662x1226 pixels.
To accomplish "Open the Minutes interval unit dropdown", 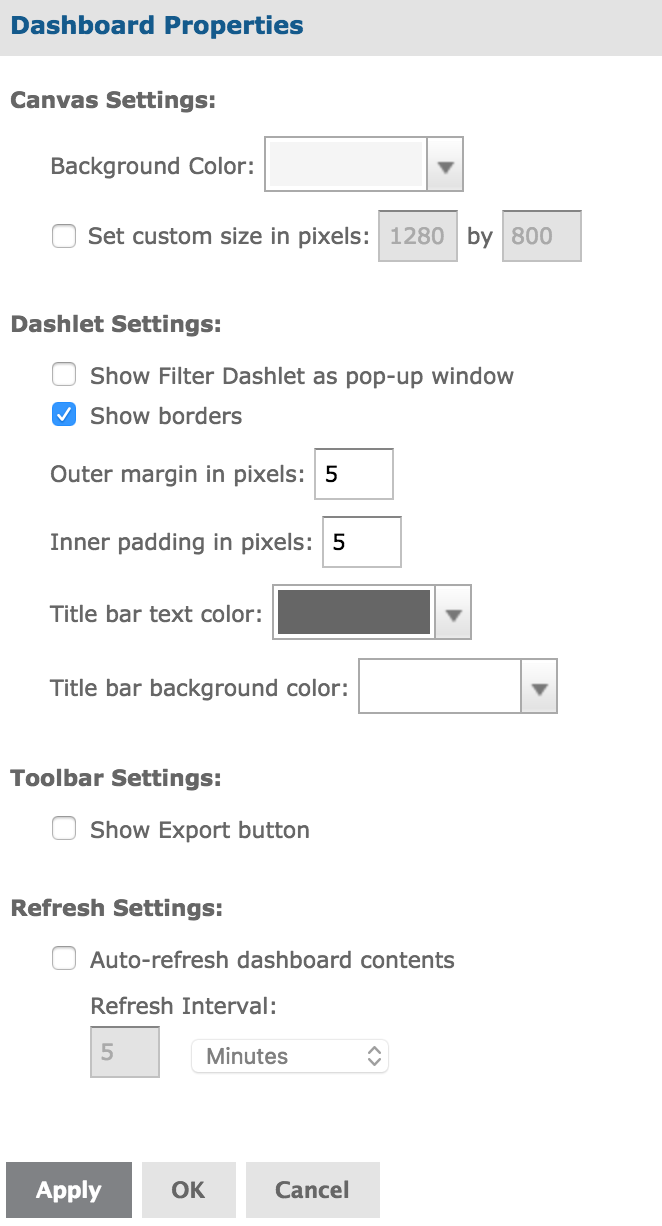I will click(x=290, y=1056).
